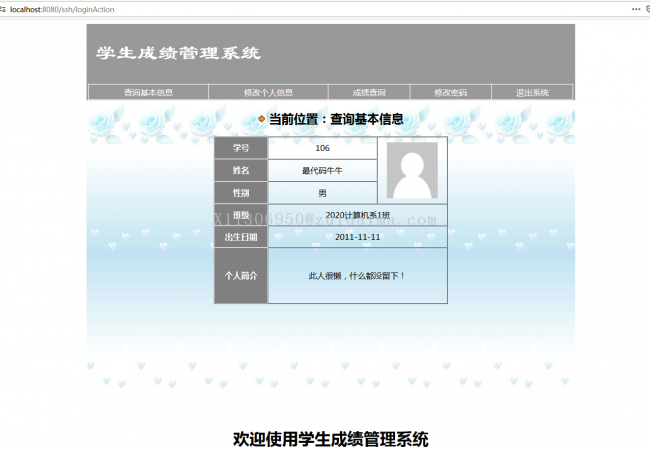Viewport: 650px width, 451px height.
Task: Click the student avatar placeholder photo
Action: (412, 170)
